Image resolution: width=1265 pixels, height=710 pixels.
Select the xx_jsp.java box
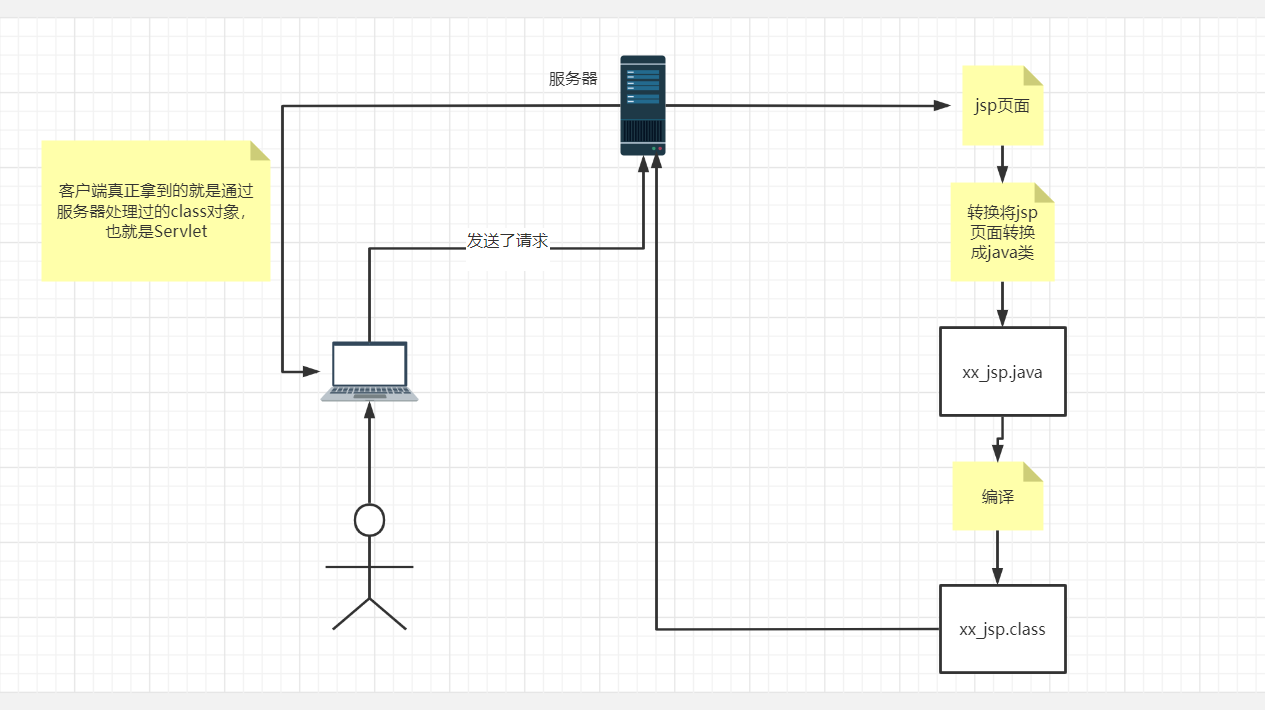pos(1003,371)
